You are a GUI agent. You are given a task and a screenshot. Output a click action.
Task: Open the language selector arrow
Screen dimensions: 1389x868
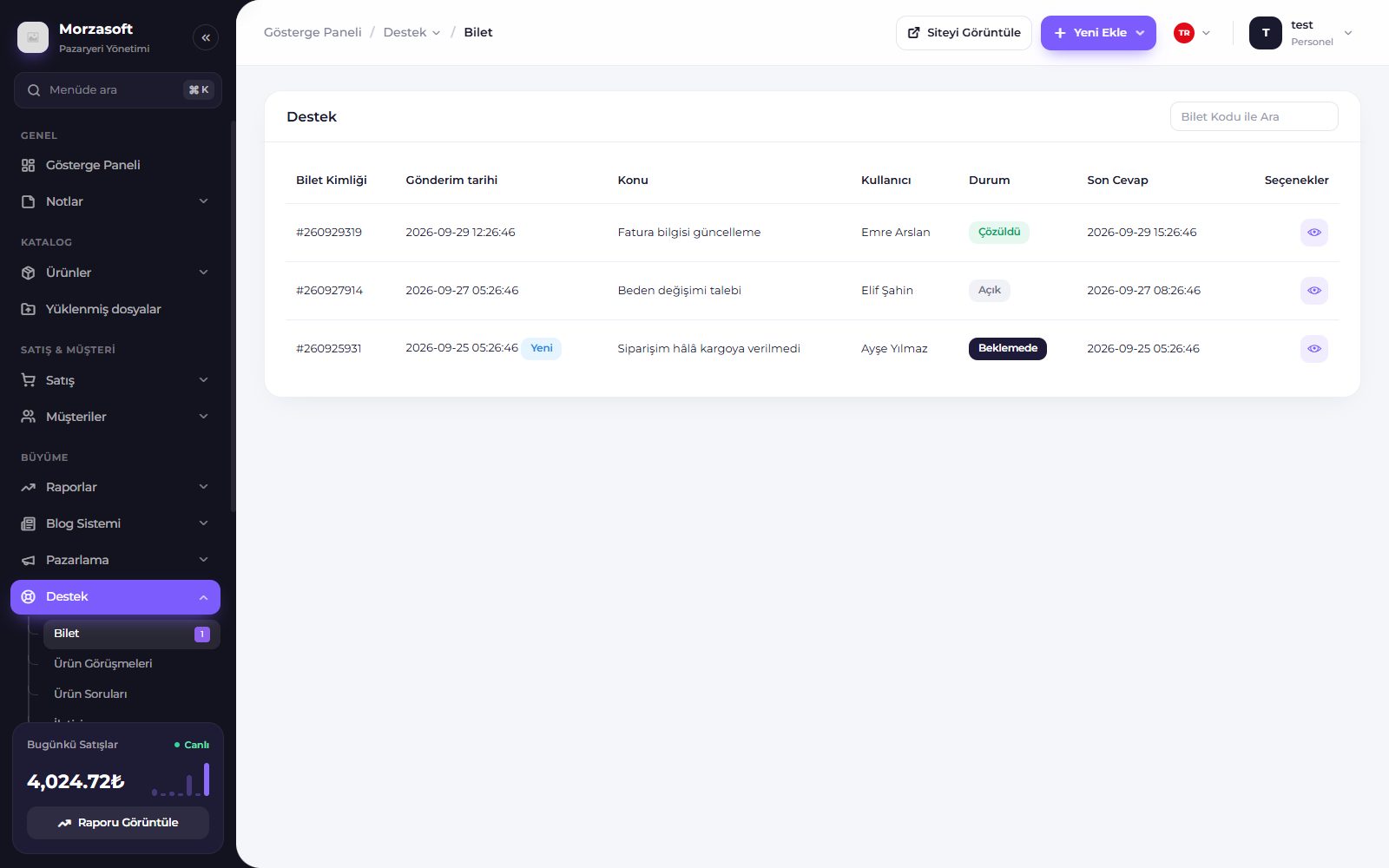pos(1206,33)
